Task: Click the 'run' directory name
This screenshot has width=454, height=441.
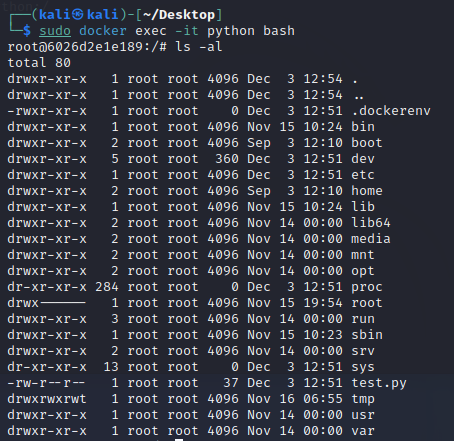Action: click(x=363, y=319)
